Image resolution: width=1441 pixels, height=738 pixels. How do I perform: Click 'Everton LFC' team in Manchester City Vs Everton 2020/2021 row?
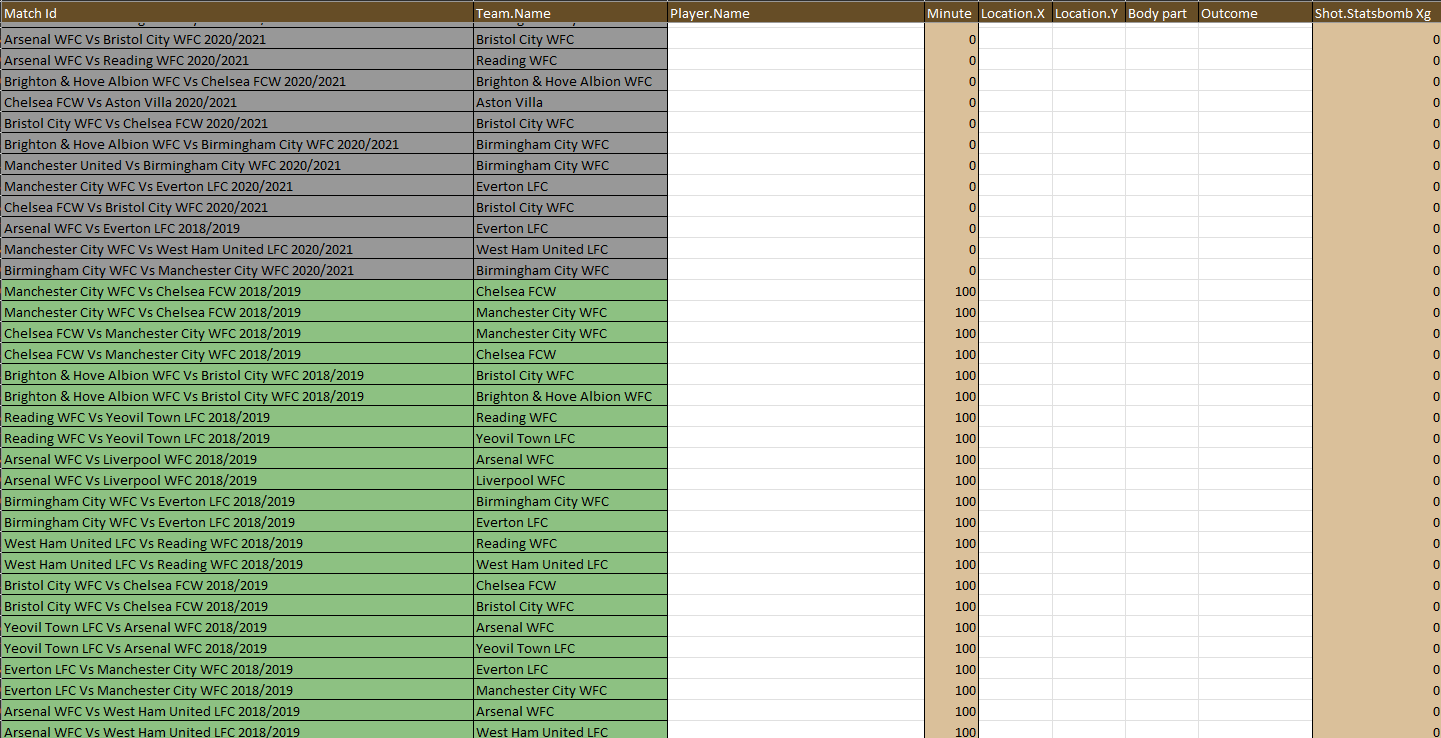tap(570, 186)
